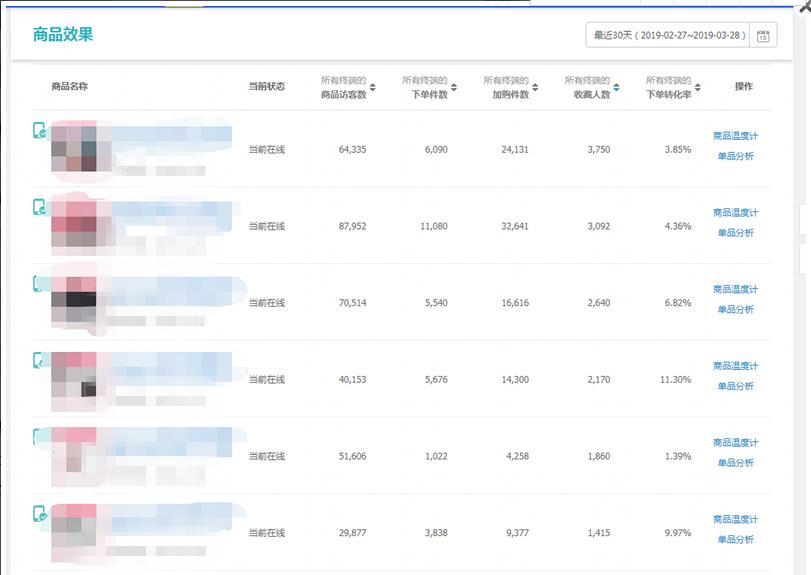
Task: Open 单品分析 for the 6.82% conversion row
Action: pos(735,310)
